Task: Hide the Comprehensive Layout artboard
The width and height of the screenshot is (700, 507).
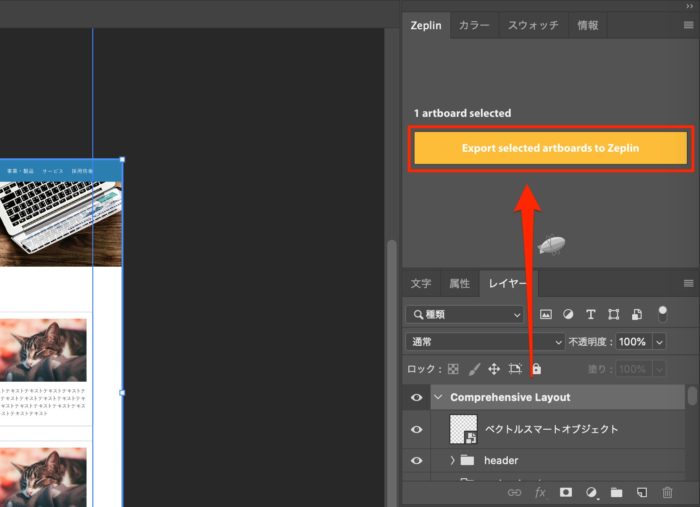Action: click(417, 397)
